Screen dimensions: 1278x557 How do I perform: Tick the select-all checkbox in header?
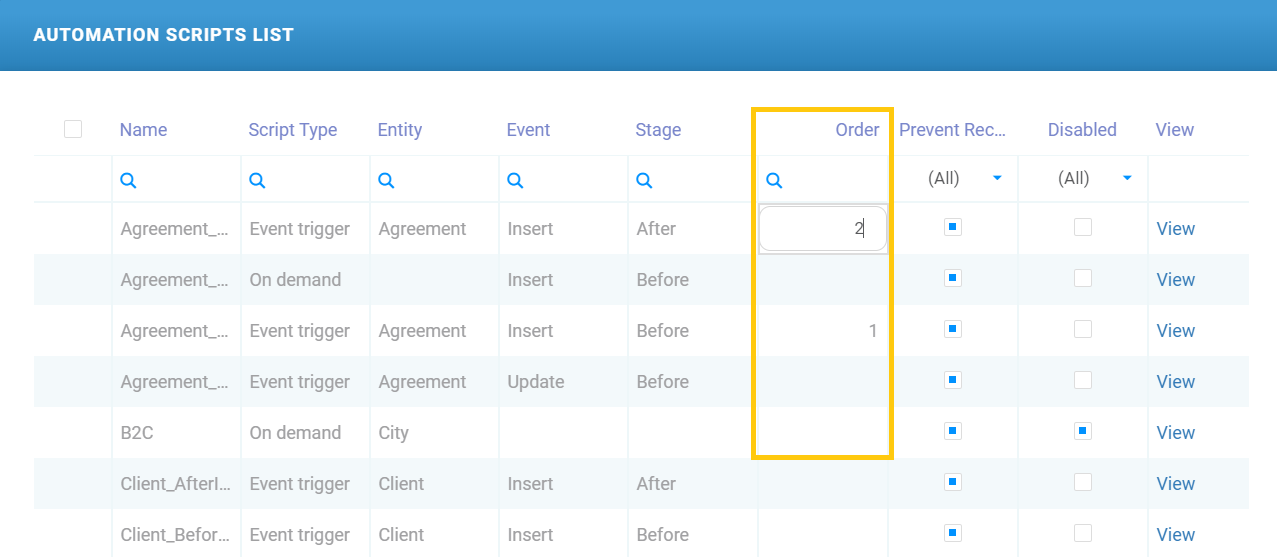click(73, 129)
